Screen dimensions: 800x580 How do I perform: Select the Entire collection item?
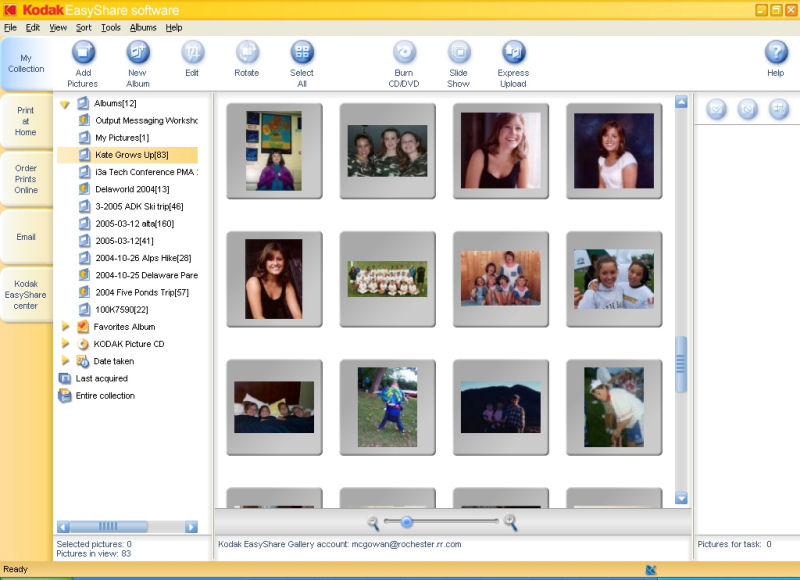105,396
